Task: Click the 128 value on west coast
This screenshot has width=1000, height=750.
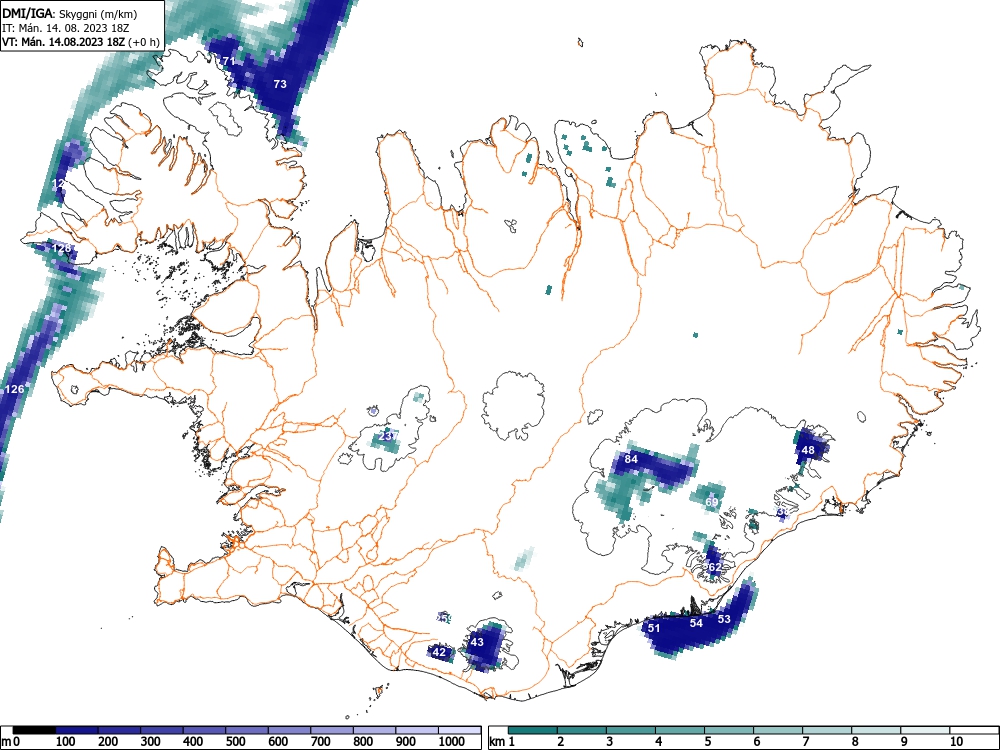Action: click(x=62, y=248)
